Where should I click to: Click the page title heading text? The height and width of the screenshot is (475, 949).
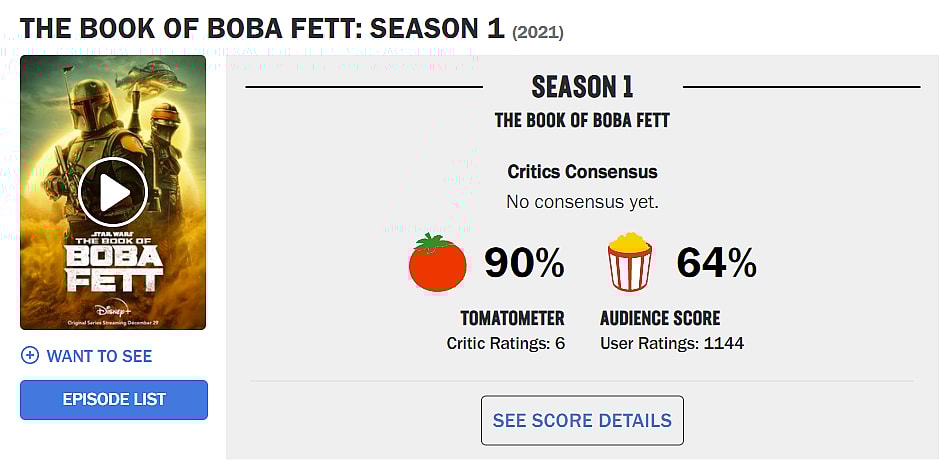tap(262, 28)
